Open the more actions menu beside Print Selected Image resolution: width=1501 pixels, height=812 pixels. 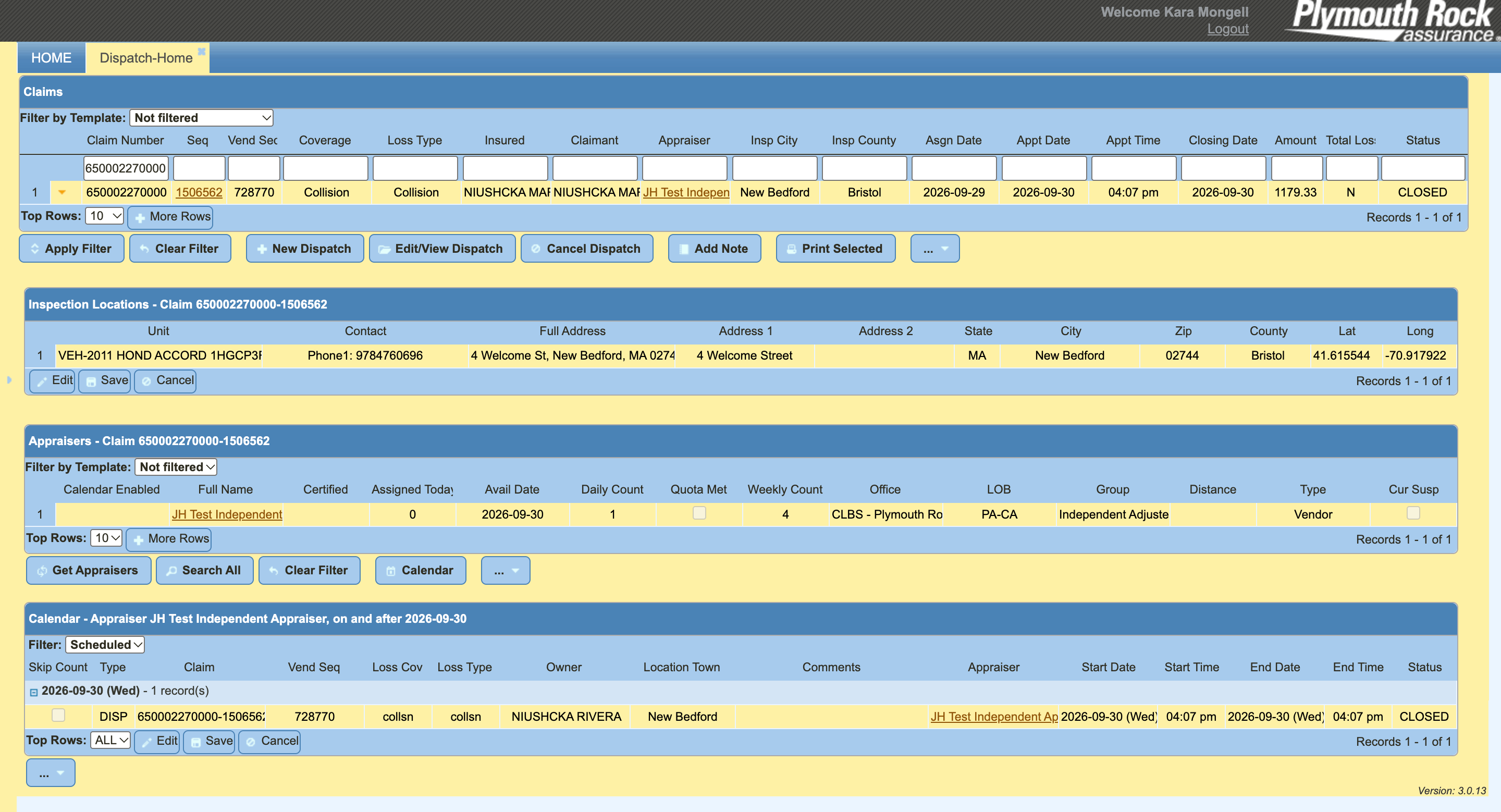(x=934, y=249)
